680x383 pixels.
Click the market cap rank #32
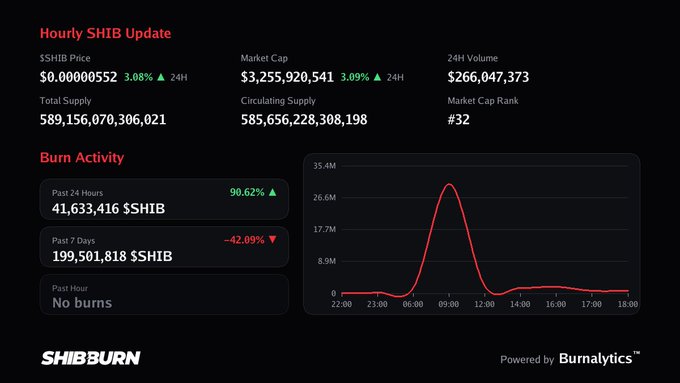tap(458, 120)
